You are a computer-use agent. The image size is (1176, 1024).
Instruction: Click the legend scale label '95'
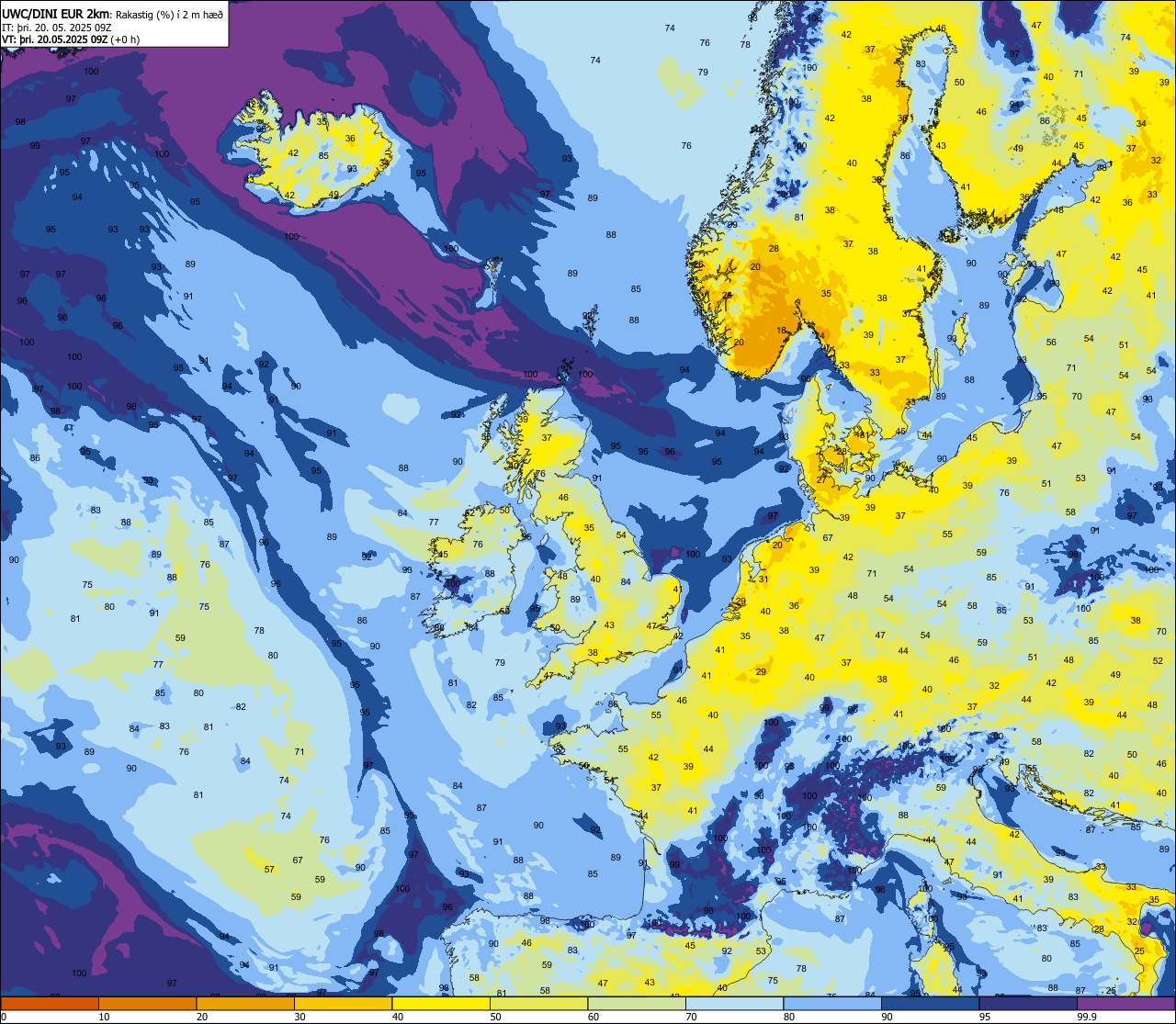pos(985,1017)
